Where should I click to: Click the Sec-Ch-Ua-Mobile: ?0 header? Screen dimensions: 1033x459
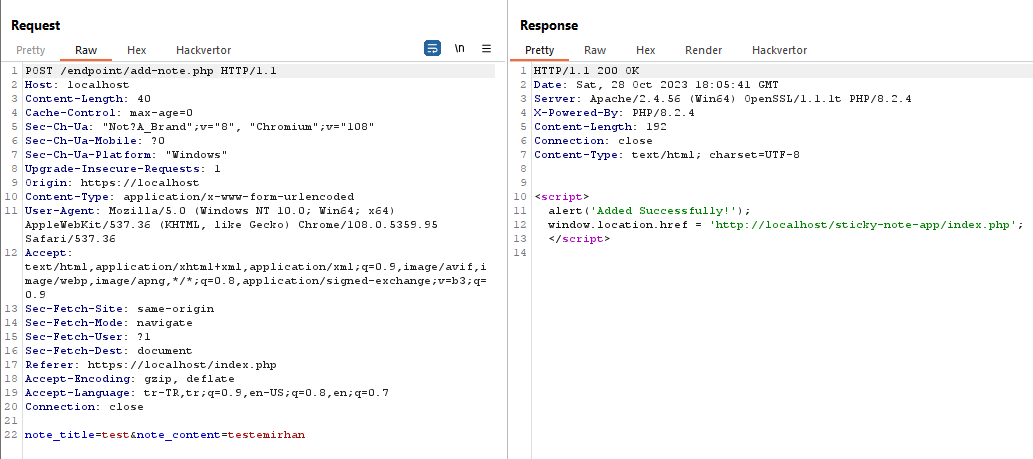point(95,140)
